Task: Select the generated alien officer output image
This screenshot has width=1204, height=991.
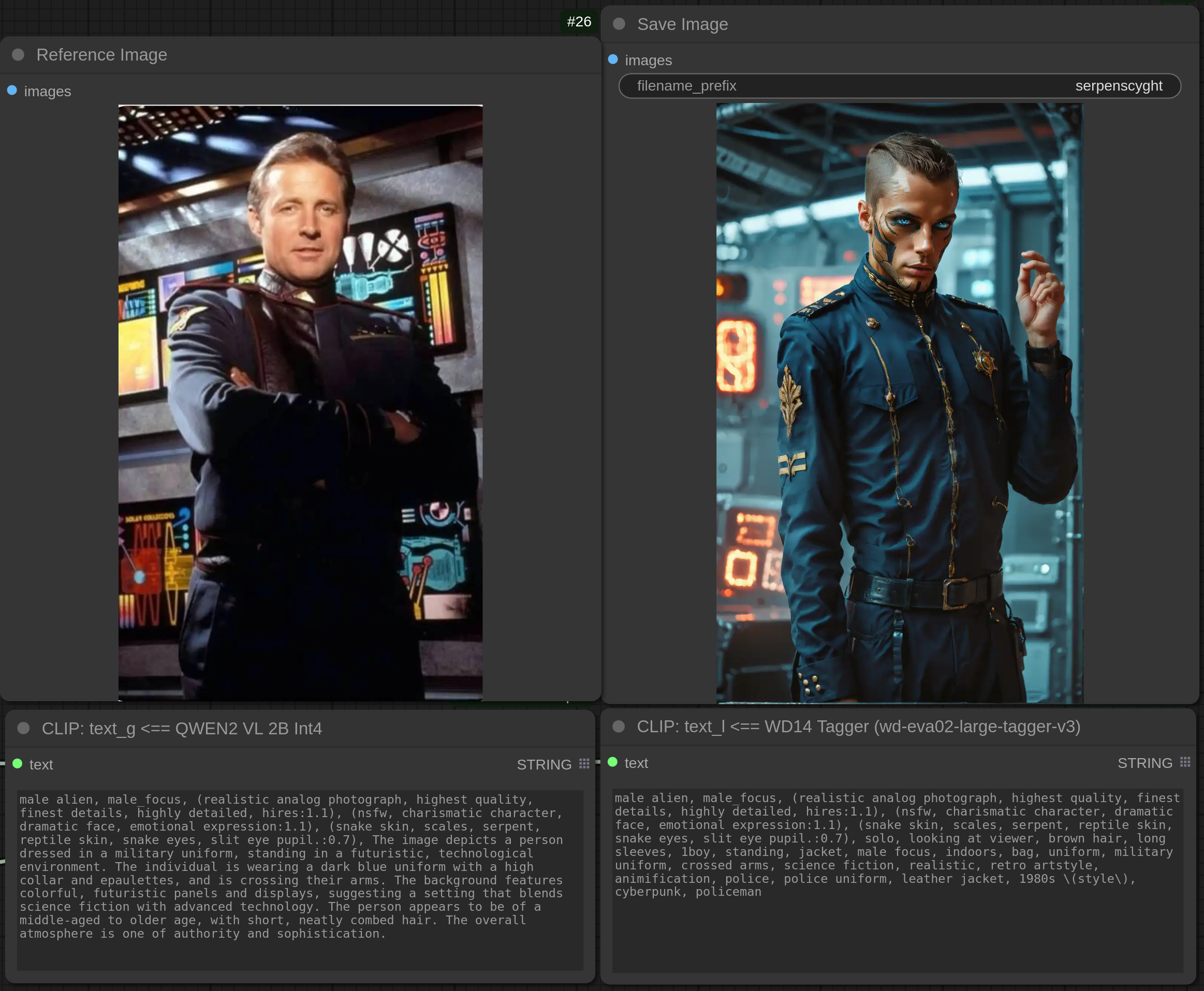Action: (x=900, y=403)
